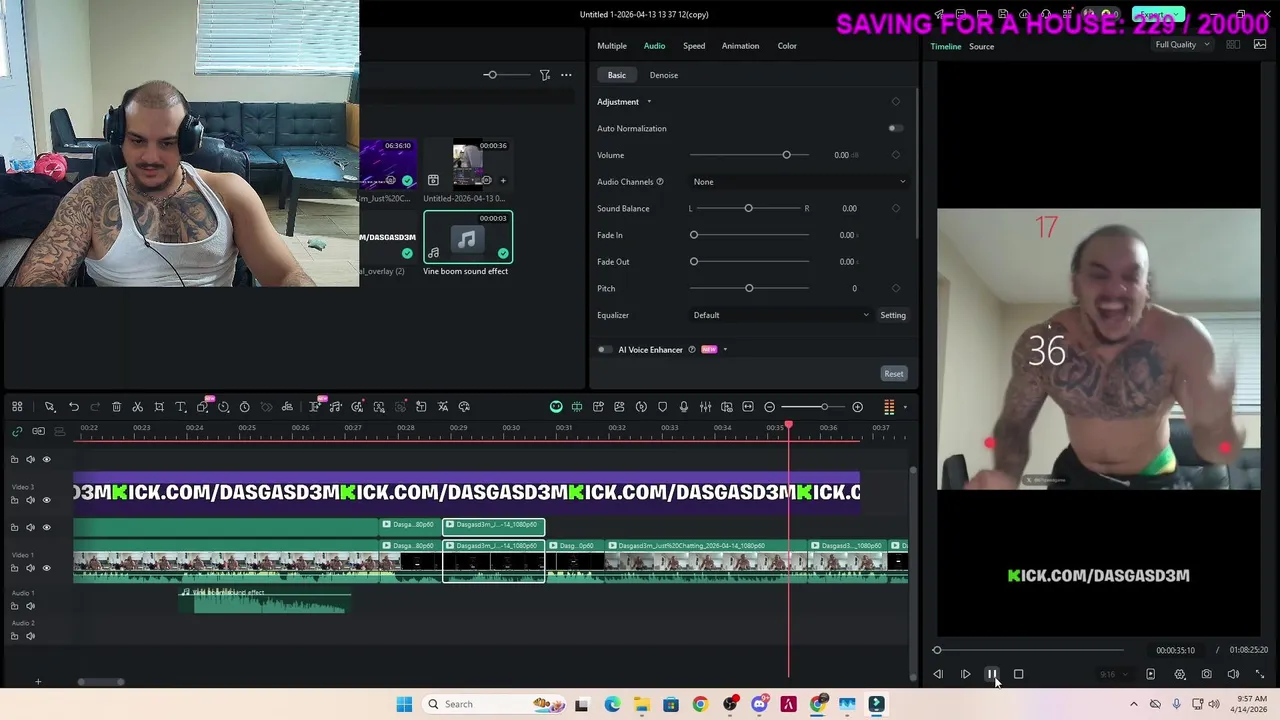Toggle auto ripple link icon above tracks
1280x720 pixels.
[x=17, y=431]
